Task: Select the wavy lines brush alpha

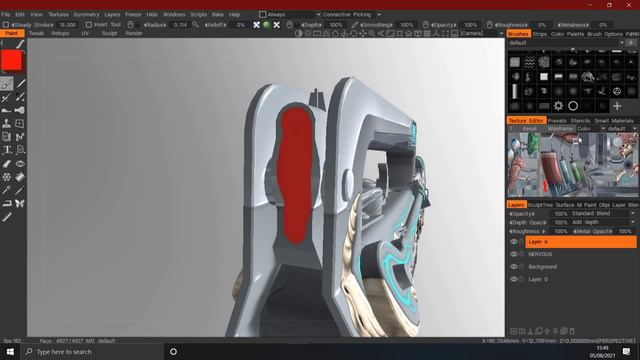Action: 529,62
